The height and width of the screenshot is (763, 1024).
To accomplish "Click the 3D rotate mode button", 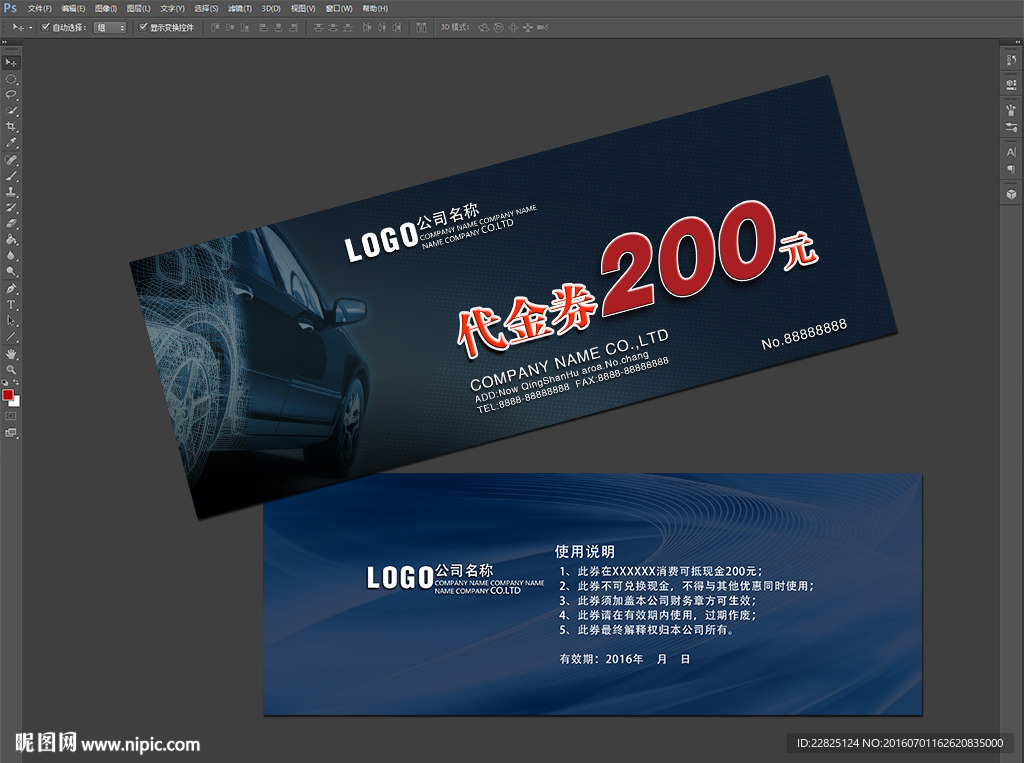I will (484, 27).
